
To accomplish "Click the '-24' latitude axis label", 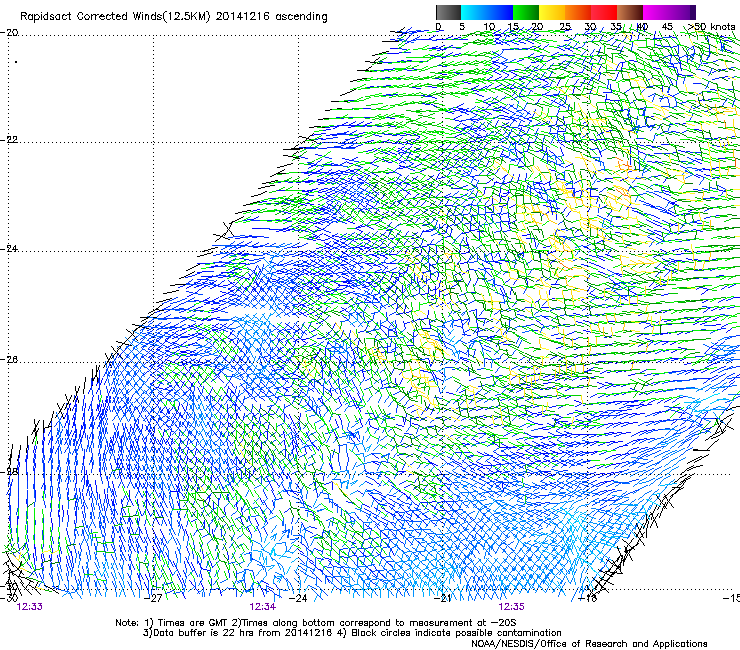I will click(9, 248).
